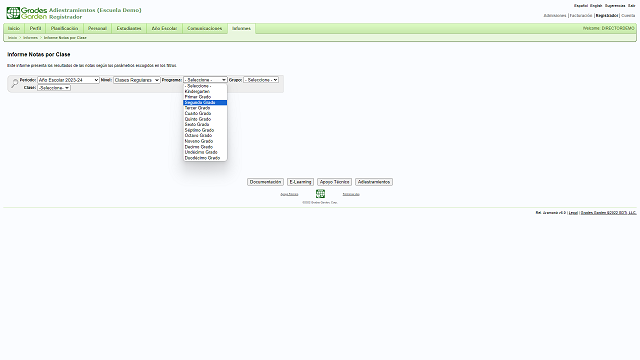The height and width of the screenshot is (360, 640).
Task: Click the Grades Garden ©2022 footer link
Action: coord(609,213)
